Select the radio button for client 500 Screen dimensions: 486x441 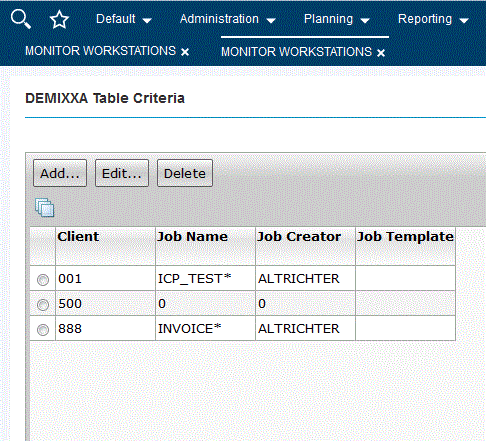[x=43, y=304]
